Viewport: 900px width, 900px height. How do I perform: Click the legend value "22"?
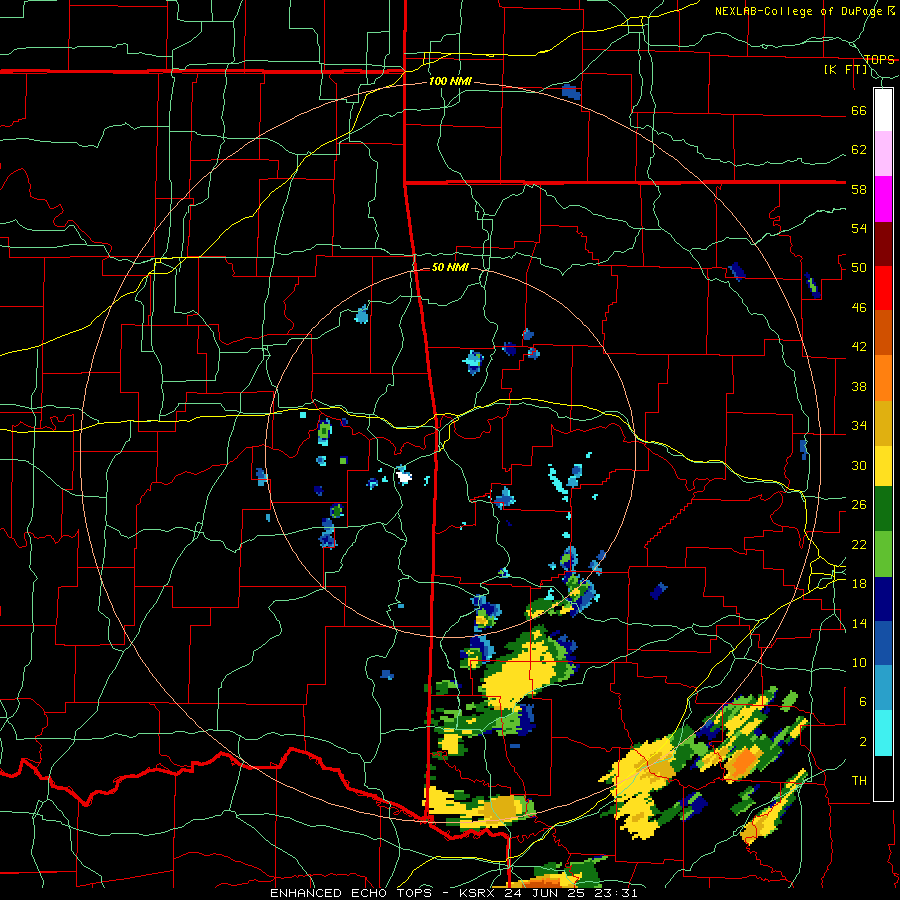(859, 545)
